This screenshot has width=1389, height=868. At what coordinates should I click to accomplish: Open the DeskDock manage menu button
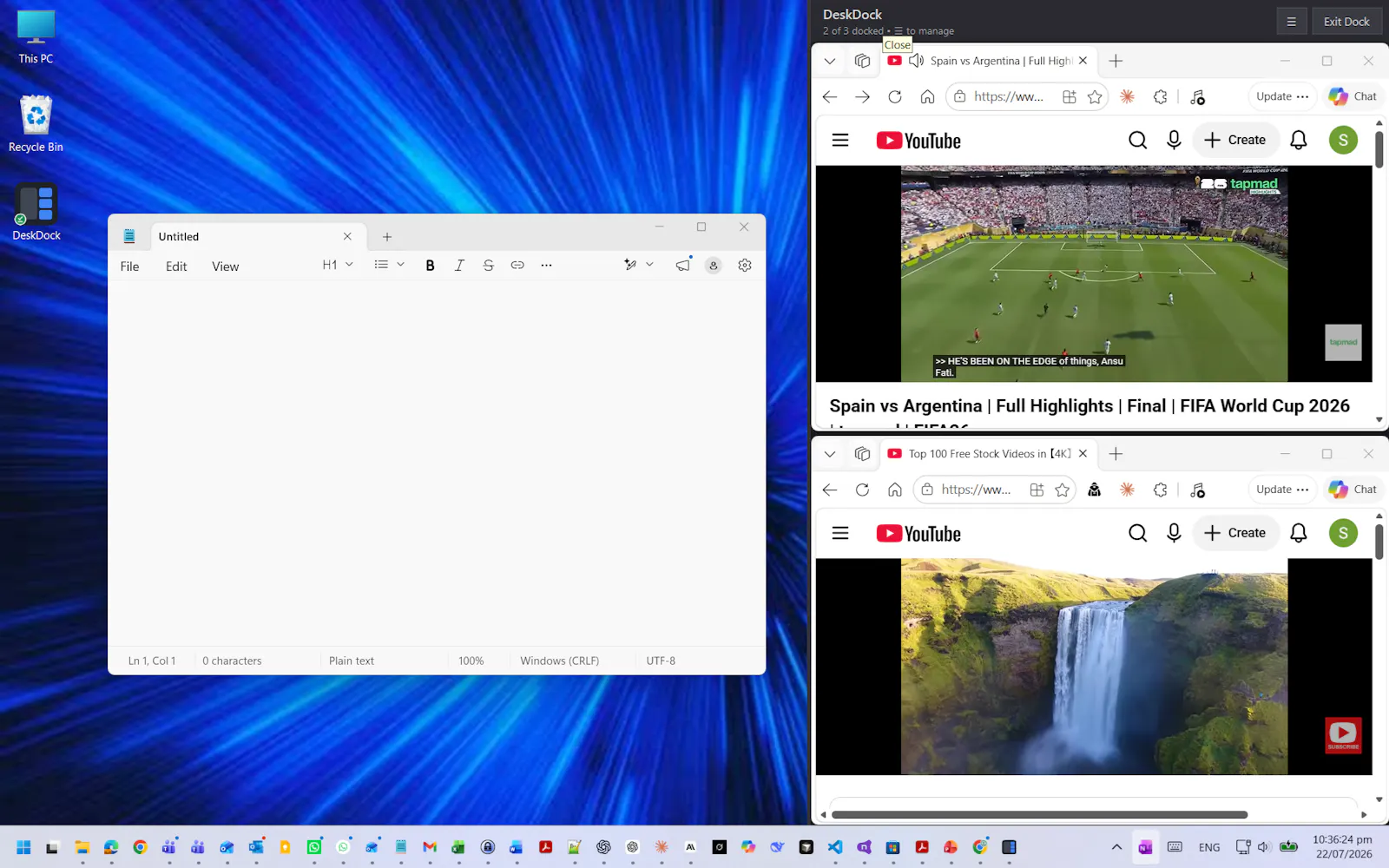[1292, 22]
